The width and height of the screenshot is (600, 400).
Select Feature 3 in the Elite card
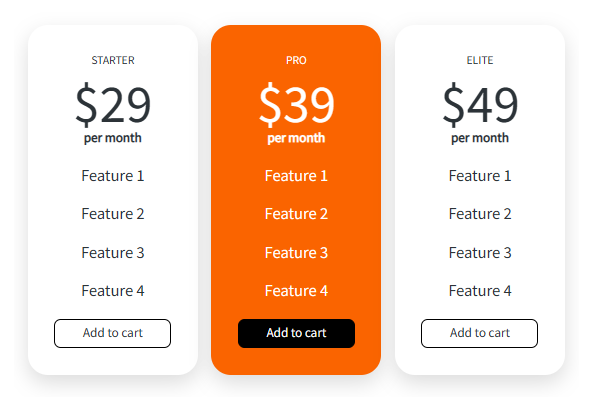point(480,253)
